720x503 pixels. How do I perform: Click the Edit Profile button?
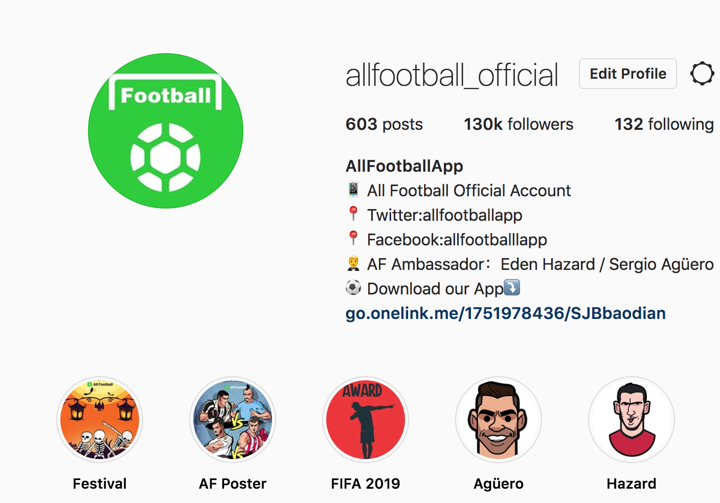[x=628, y=74]
